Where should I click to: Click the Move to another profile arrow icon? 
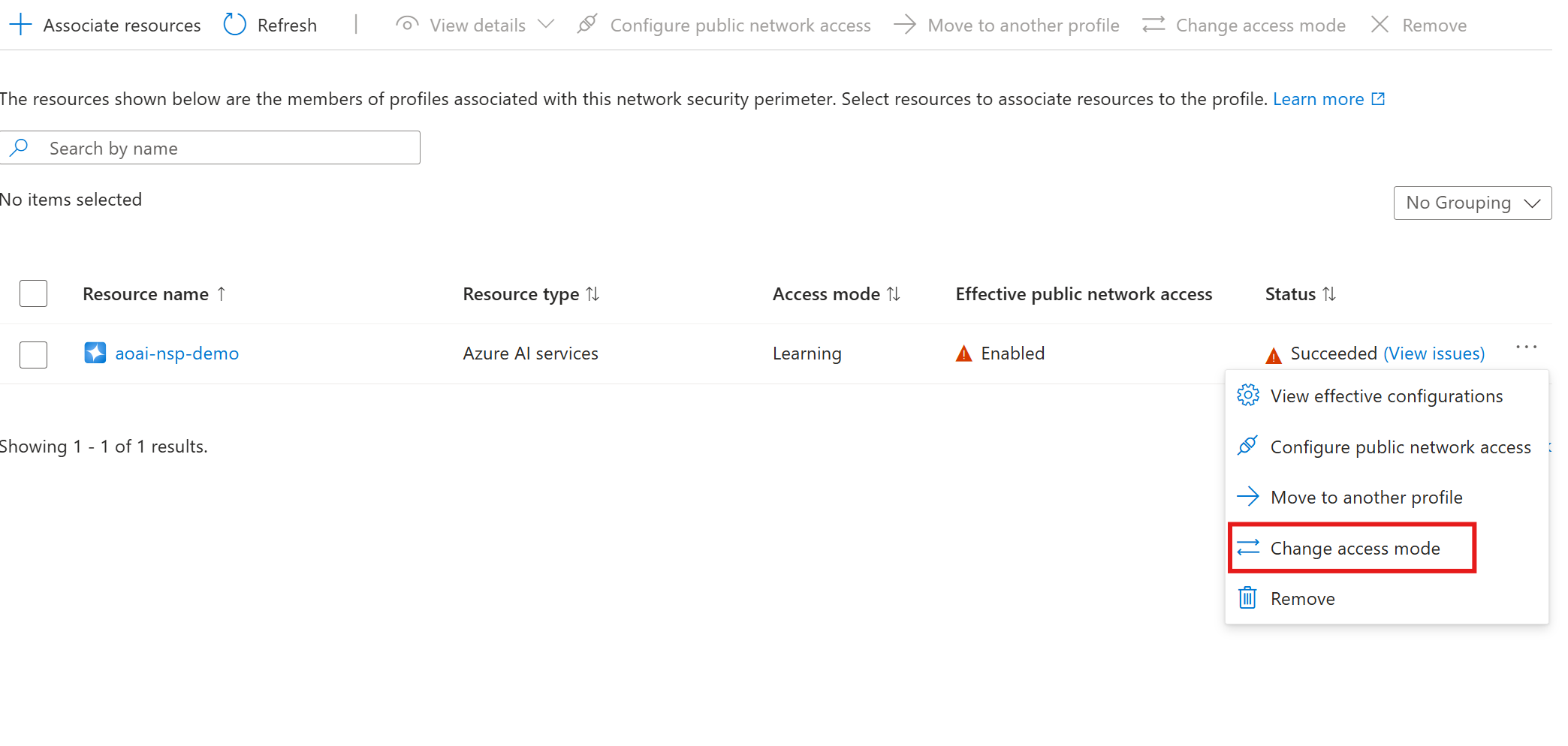(x=904, y=24)
